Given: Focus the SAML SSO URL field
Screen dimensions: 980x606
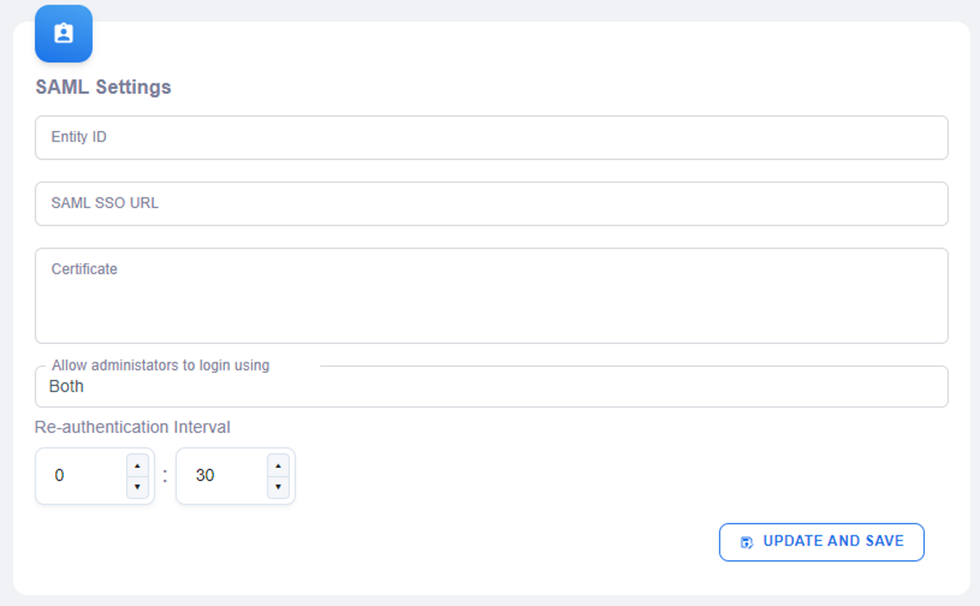Looking at the screenshot, I should click(x=491, y=204).
